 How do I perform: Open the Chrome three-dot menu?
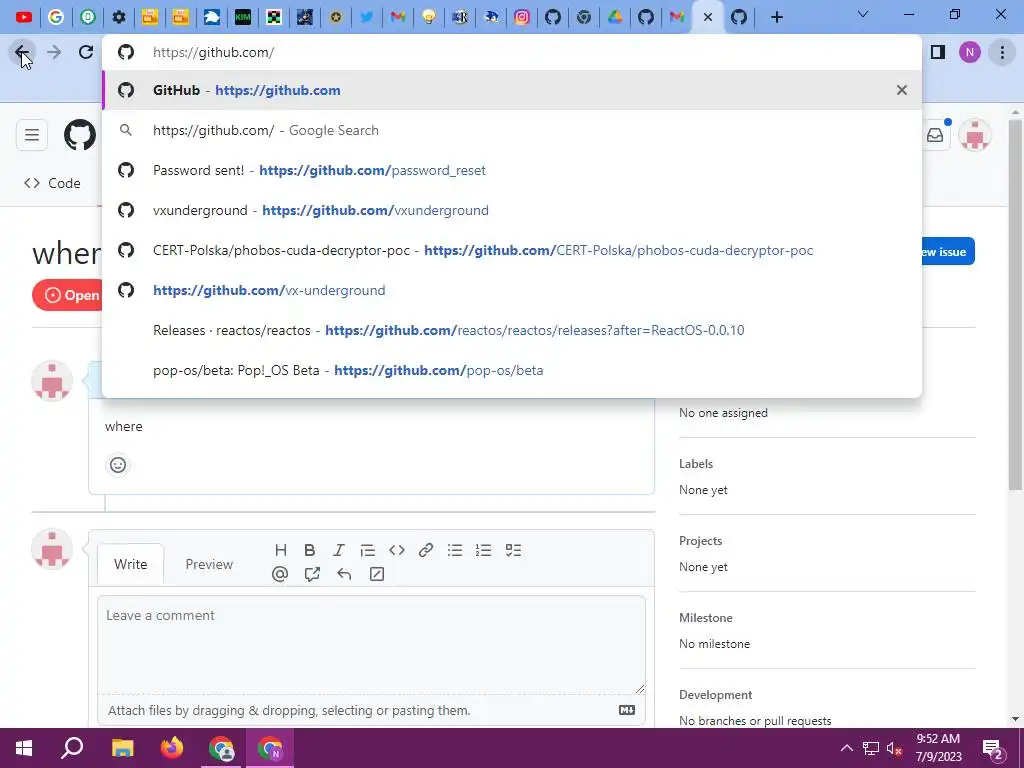(1002, 52)
